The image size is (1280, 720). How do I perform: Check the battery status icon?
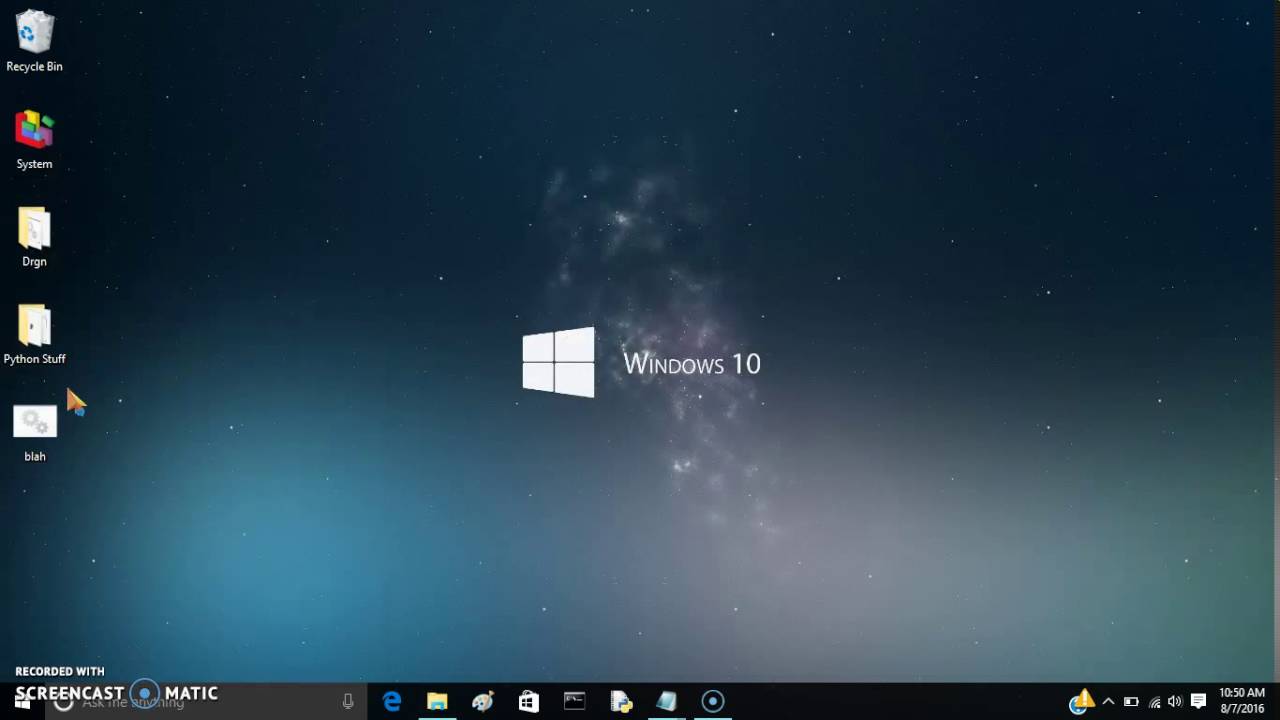[1131, 702]
